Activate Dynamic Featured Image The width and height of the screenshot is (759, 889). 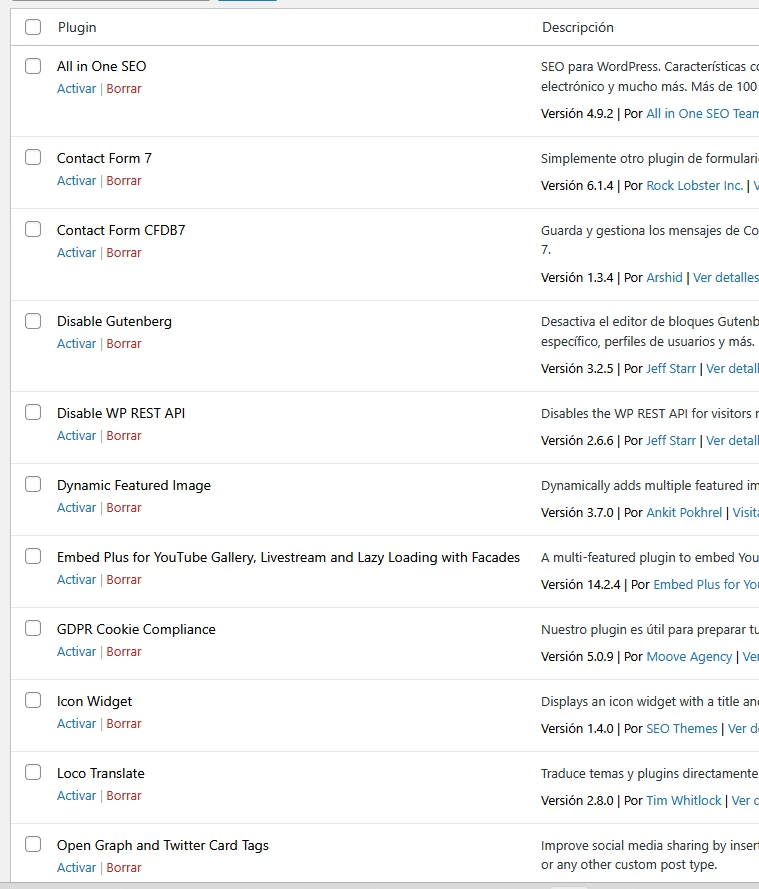[77, 507]
